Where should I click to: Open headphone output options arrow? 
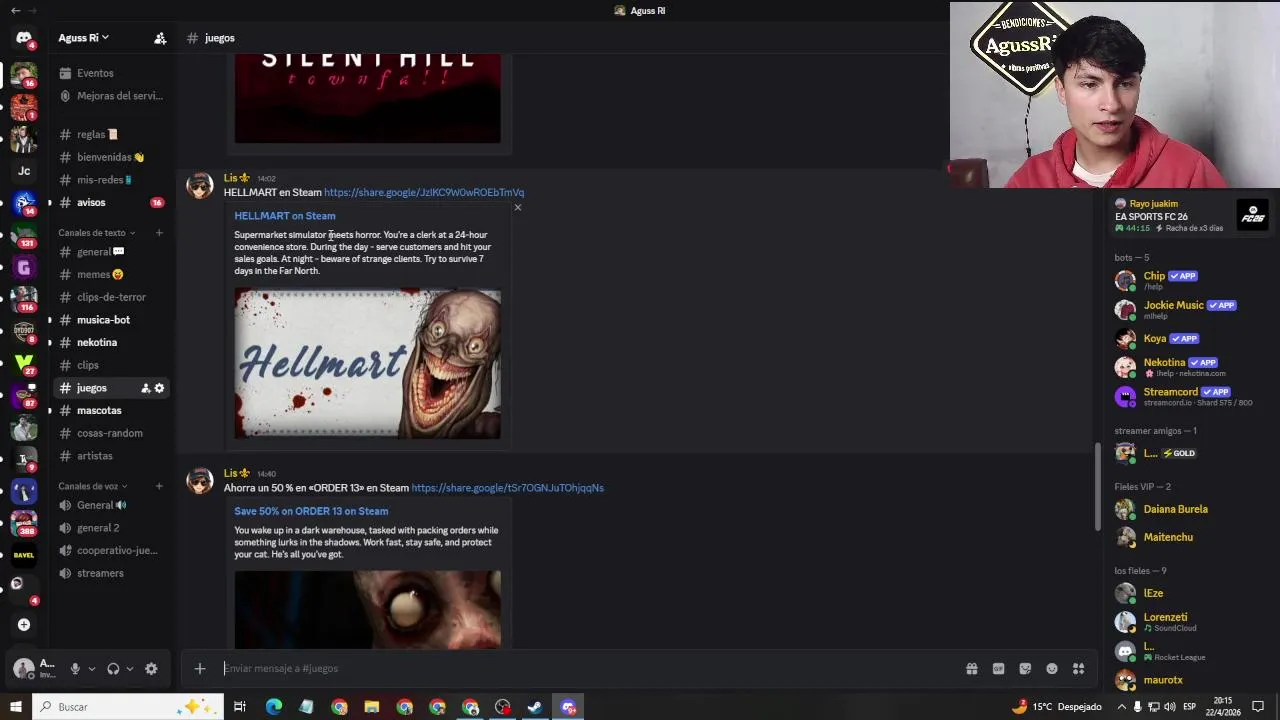pos(129,669)
